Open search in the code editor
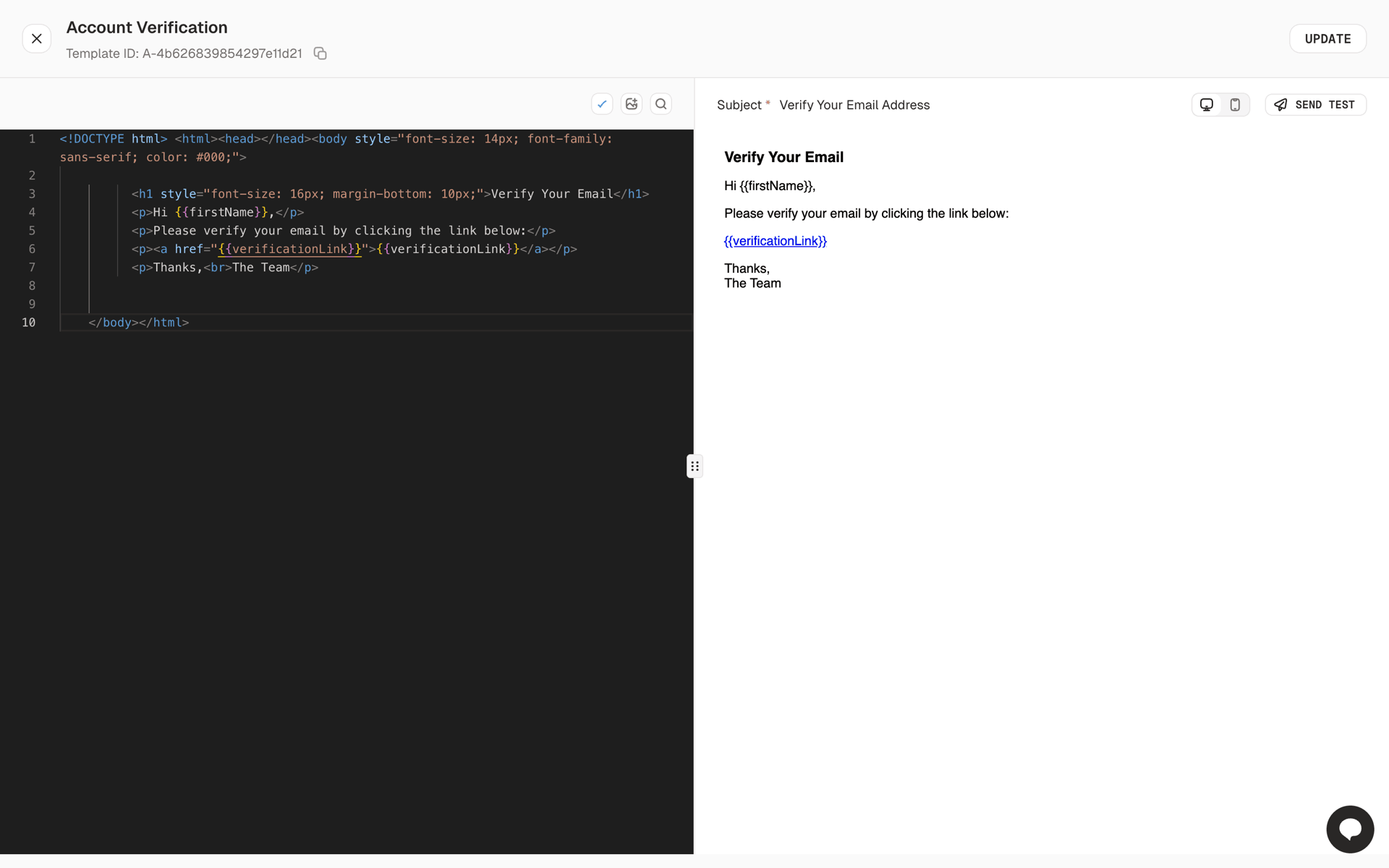The width and height of the screenshot is (1389, 868). click(x=661, y=104)
